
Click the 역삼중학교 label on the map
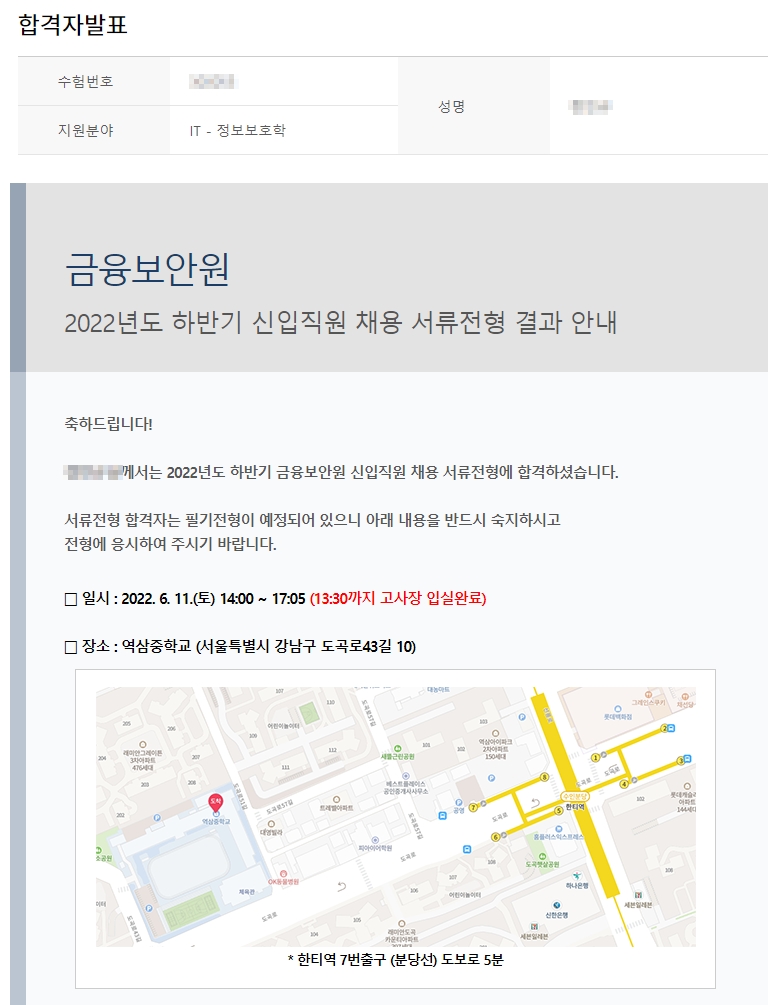click(x=216, y=821)
